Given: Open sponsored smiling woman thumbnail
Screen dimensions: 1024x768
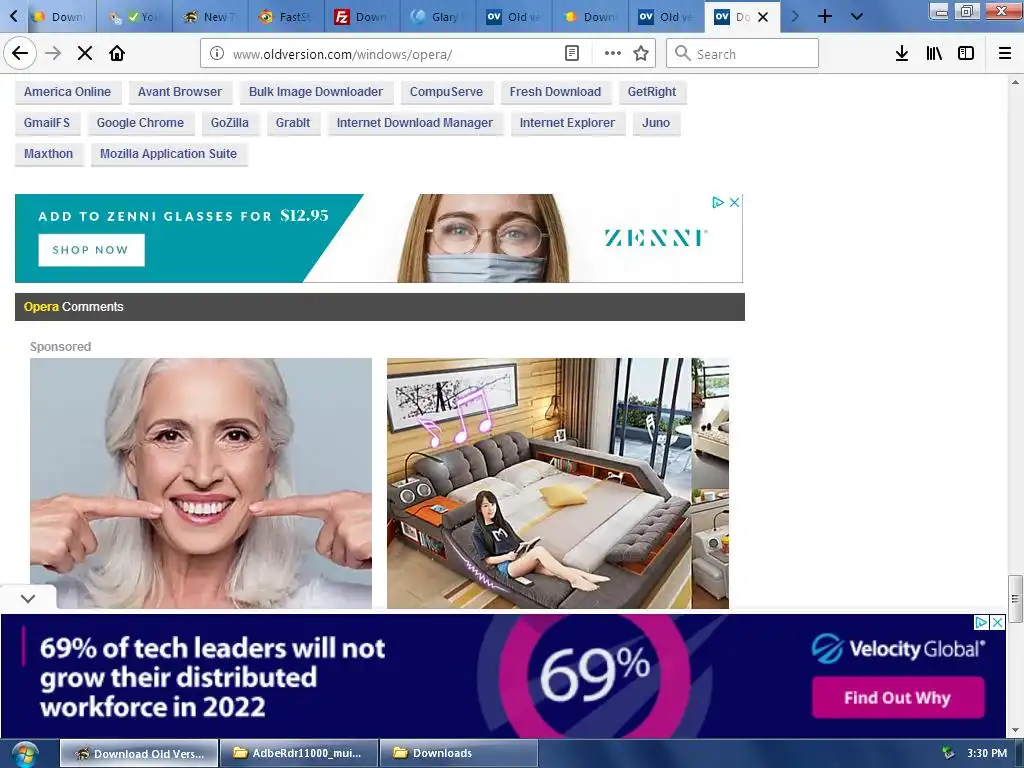Looking at the screenshot, I should click(x=201, y=483).
